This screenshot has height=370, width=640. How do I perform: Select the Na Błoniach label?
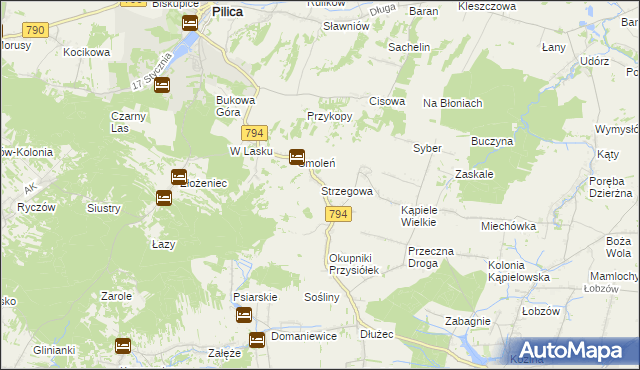coord(453,103)
